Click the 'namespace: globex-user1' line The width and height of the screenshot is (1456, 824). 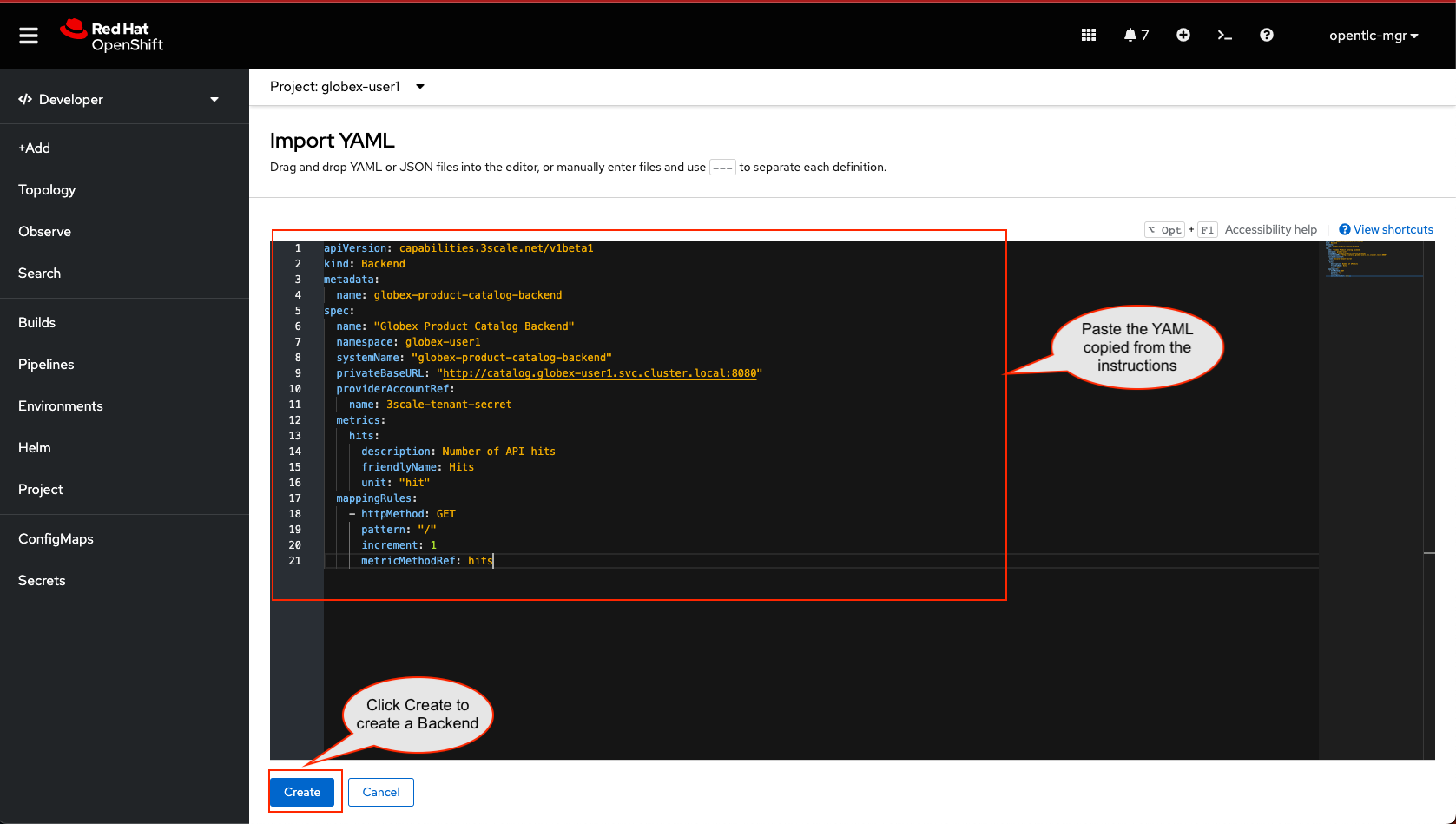coord(408,342)
